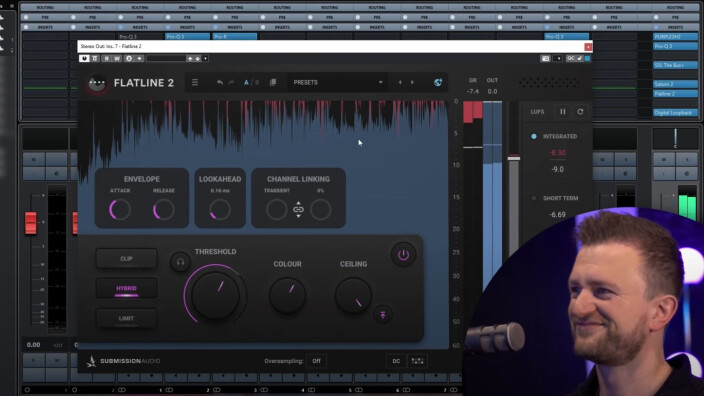Viewport: 704px width, 396px height.
Task: Click the ATTACK envelope knob
Action: click(x=120, y=210)
